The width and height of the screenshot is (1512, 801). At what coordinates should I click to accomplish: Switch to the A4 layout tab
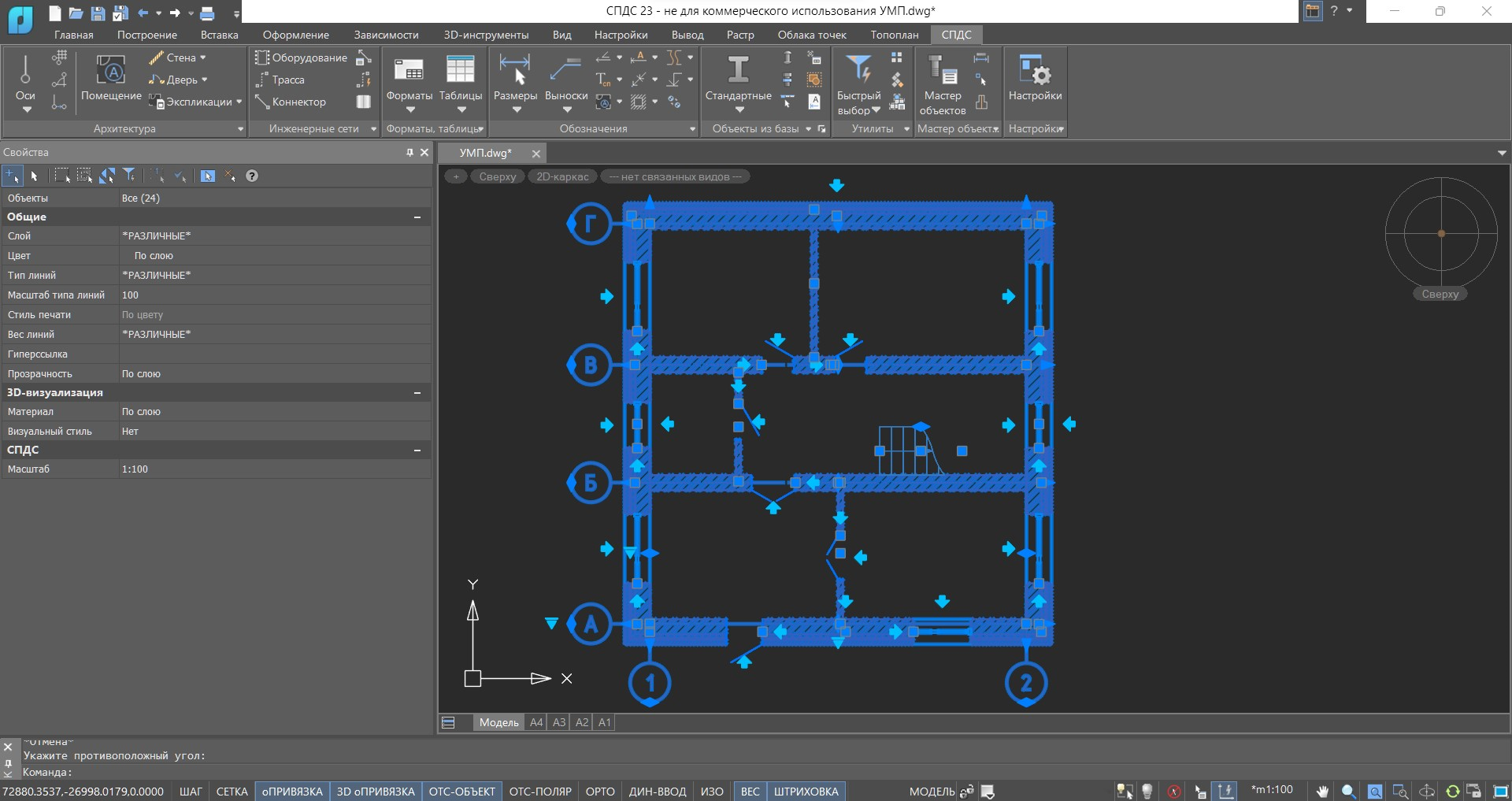click(536, 722)
